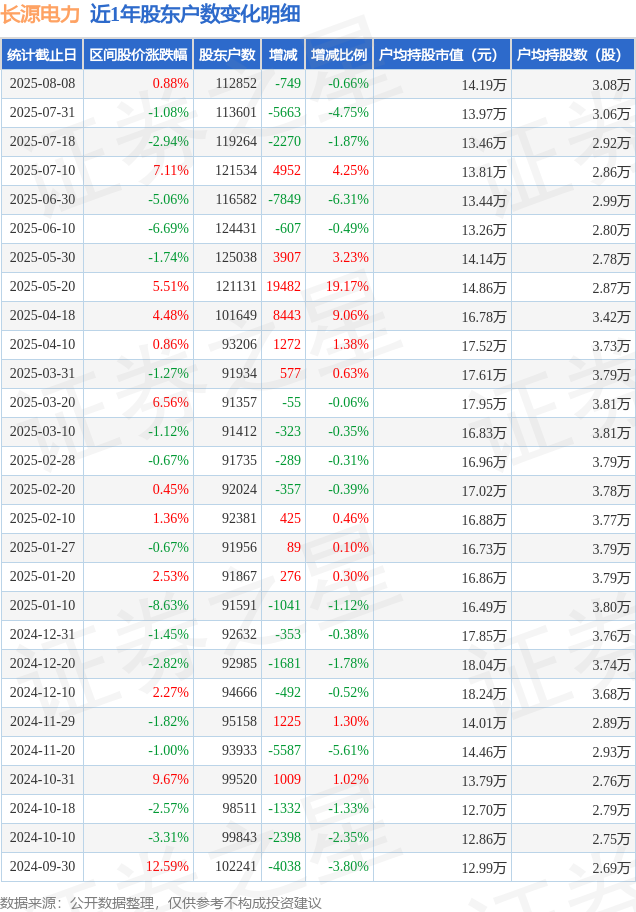Click the 近1年股东户数变化明细 heading
Image resolution: width=636 pixels, height=912 pixels.
point(195,14)
